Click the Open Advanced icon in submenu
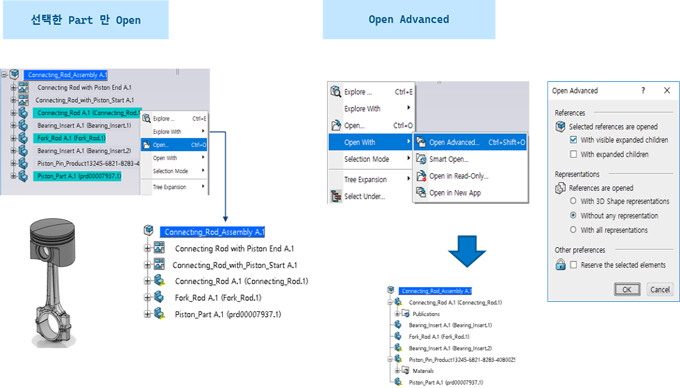The width and height of the screenshot is (680, 388). pyautogui.click(x=421, y=142)
